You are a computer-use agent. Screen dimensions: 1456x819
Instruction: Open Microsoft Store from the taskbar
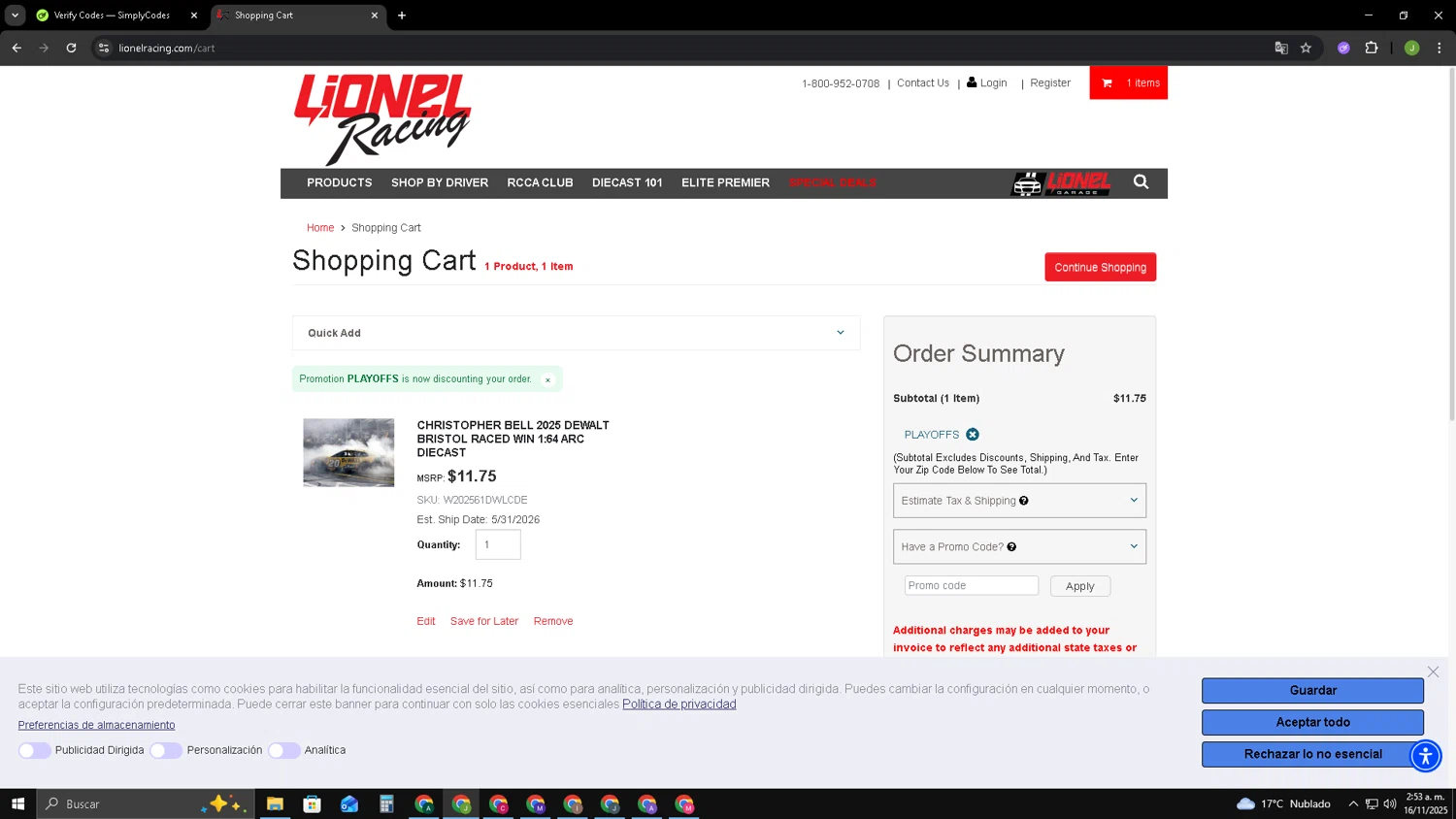click(x=312, y=803)
